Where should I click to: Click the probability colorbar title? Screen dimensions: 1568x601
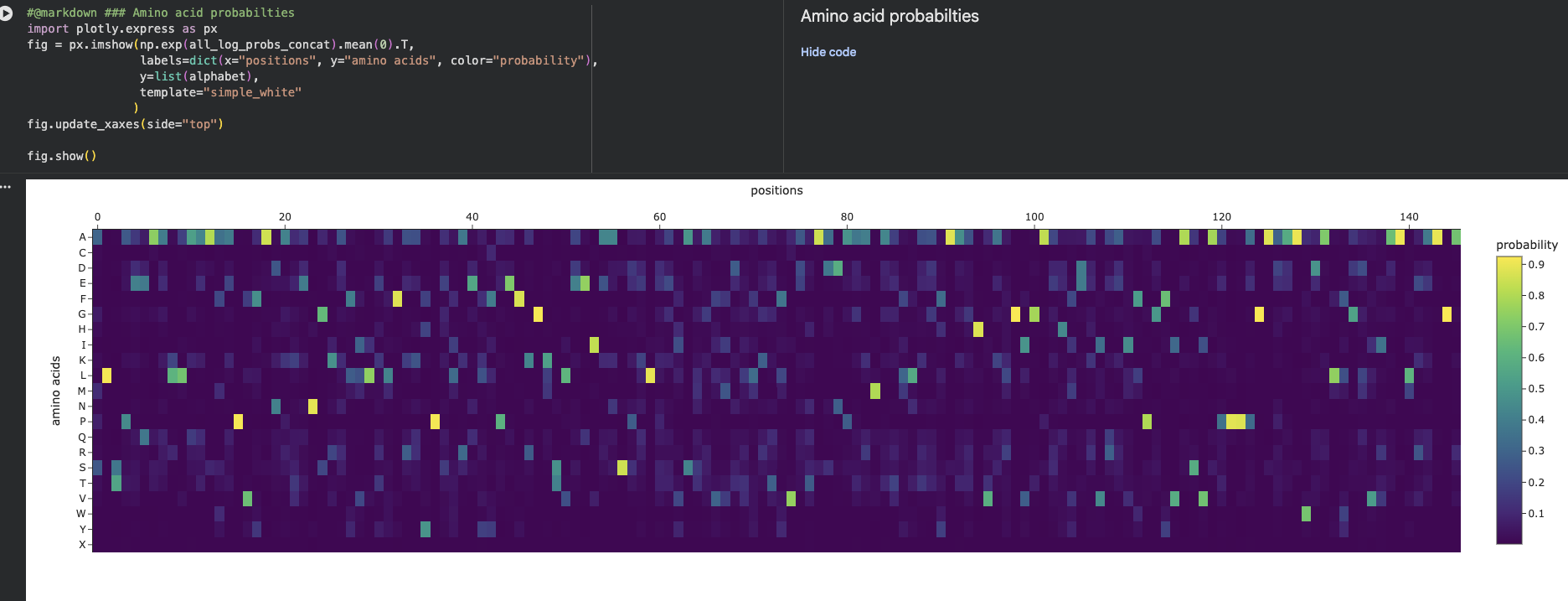pyautogui.click(x=1526, y=245)
